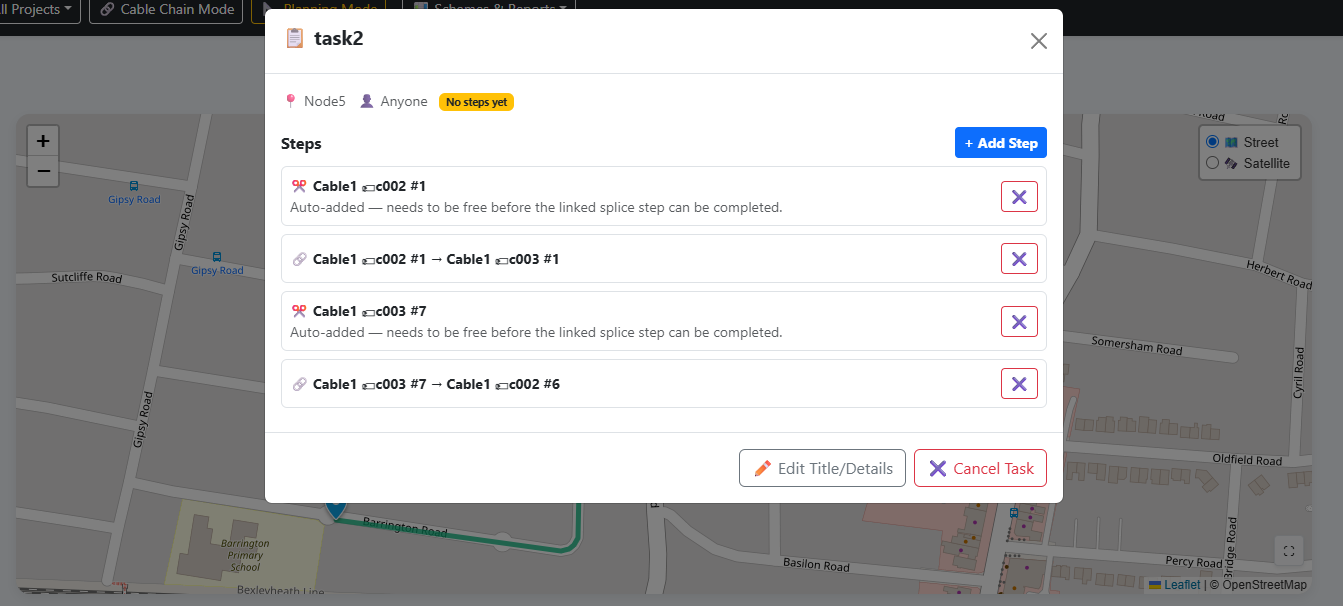Zoom in on the map
The width and height of the screenshot is (1343, 606).
[43, 141]
